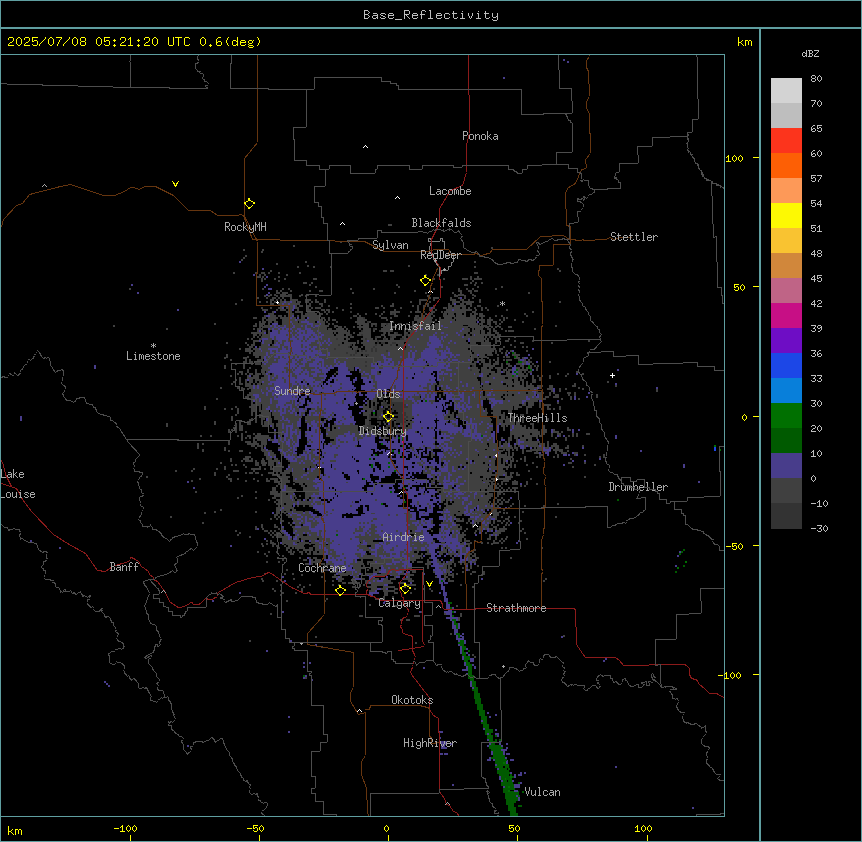Click the Didsbury town label
The image size is (862, 842).
(382, 431)
